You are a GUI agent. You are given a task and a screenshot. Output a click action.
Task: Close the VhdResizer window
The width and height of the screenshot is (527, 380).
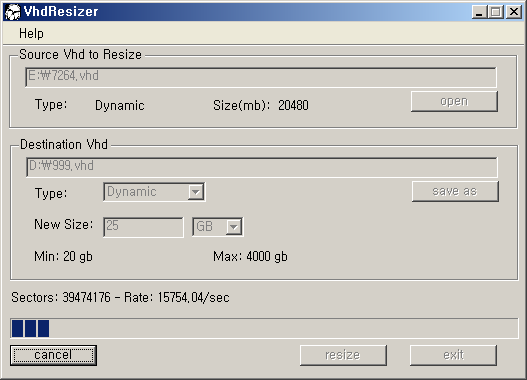514,12
